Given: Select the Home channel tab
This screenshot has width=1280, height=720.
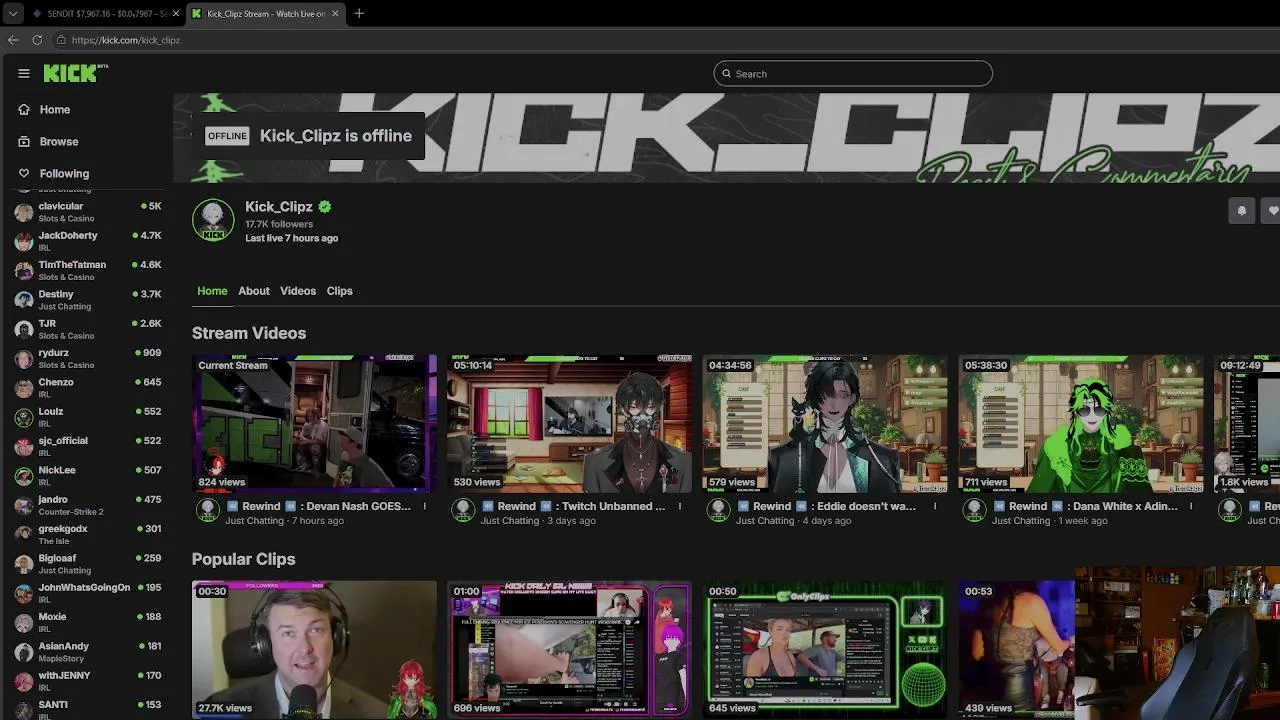Looking at the screenshot, I should [x=212, y=291].
